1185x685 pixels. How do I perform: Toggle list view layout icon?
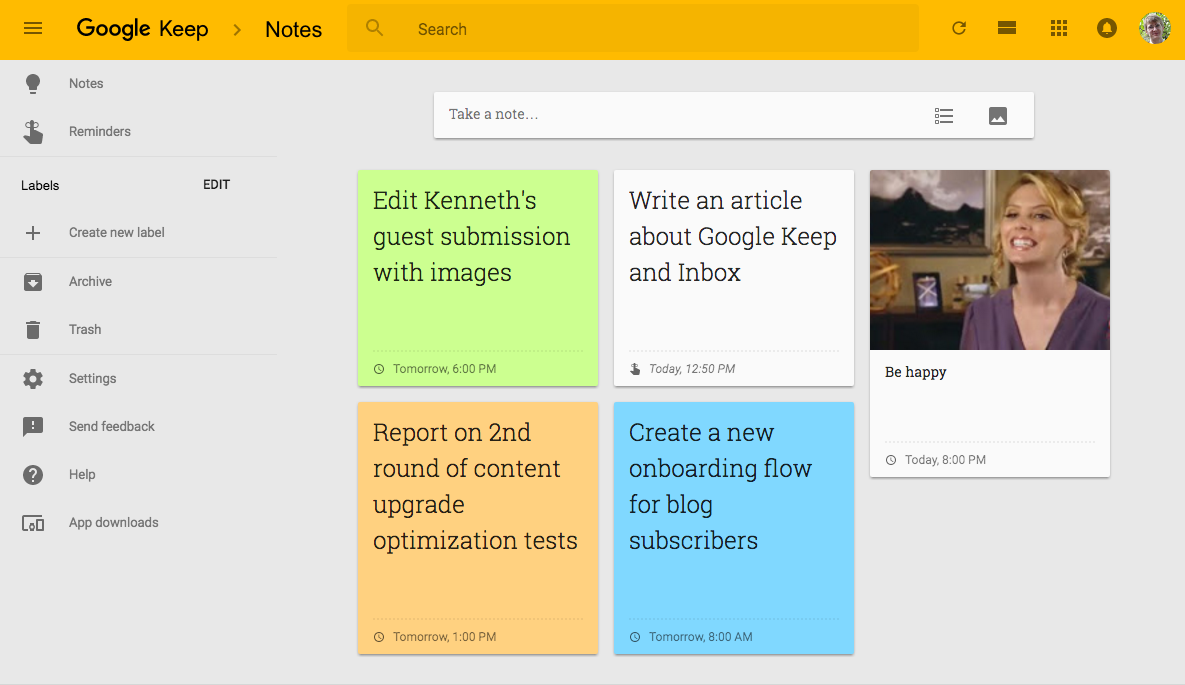click(1007, 29)
